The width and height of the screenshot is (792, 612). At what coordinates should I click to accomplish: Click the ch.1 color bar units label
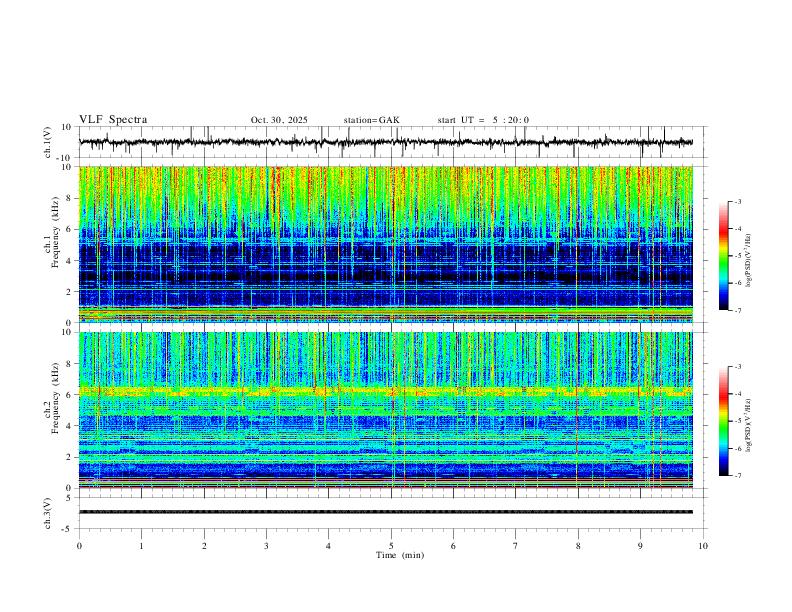pos(749,261)
